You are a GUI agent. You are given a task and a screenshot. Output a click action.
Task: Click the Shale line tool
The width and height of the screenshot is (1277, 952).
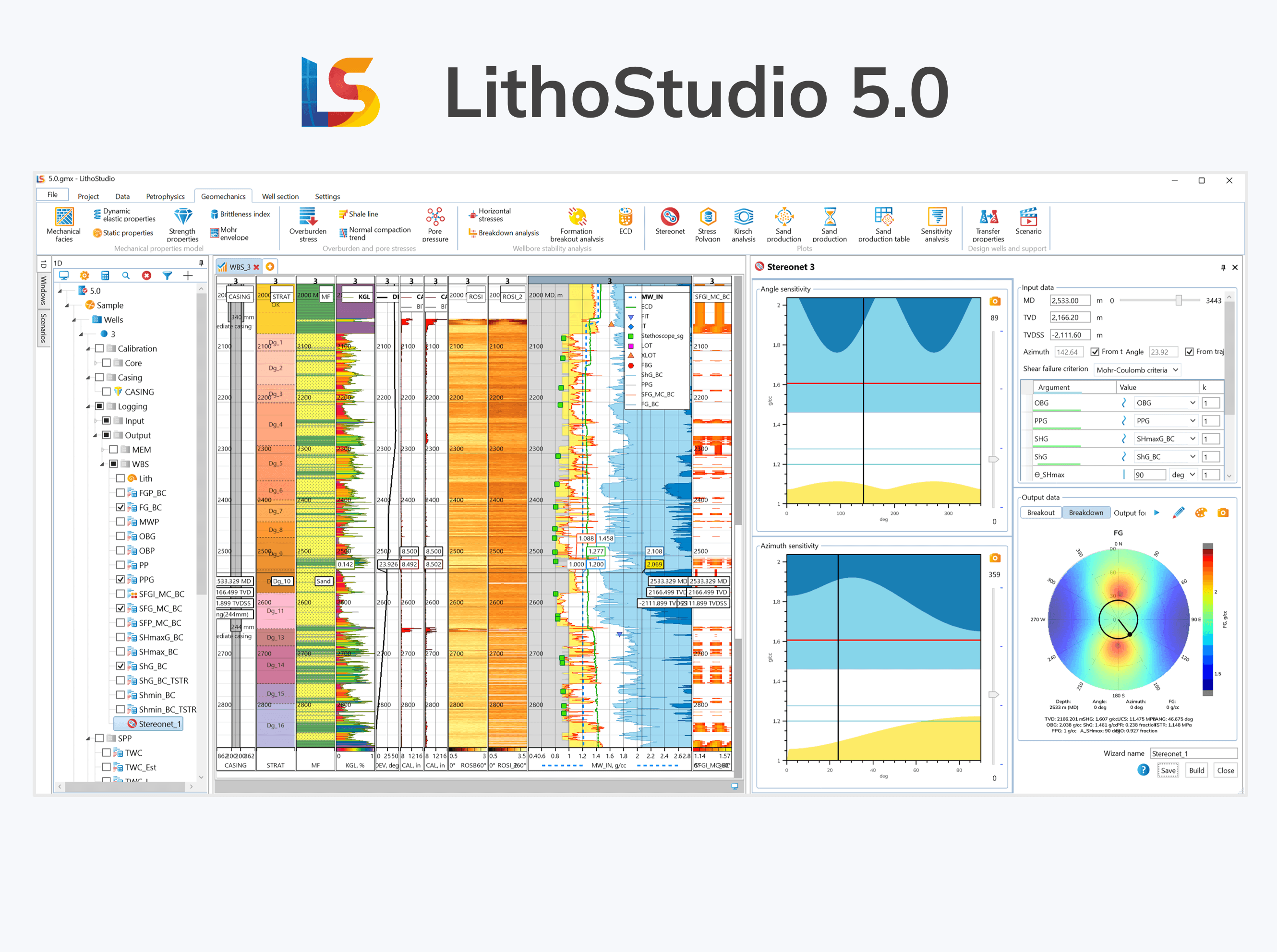(359, 214)
